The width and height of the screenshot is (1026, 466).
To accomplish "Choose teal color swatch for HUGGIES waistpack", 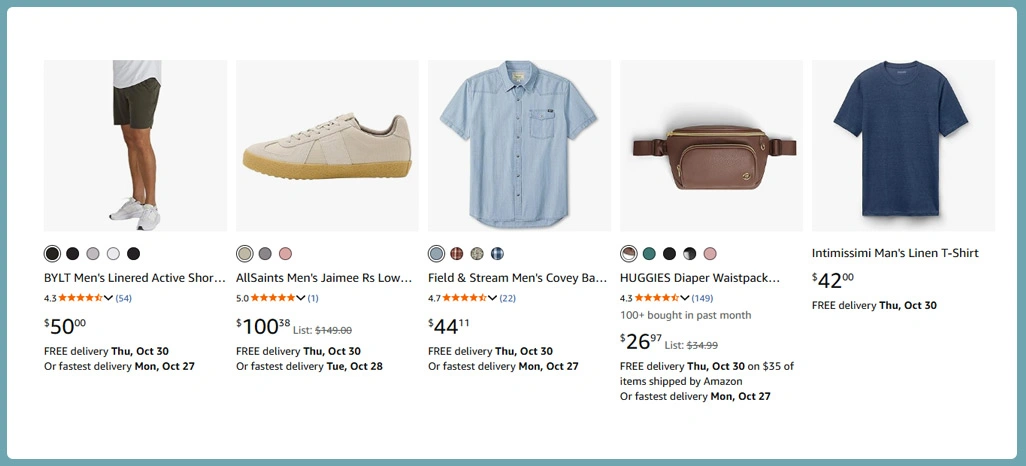I will (649, 254).
